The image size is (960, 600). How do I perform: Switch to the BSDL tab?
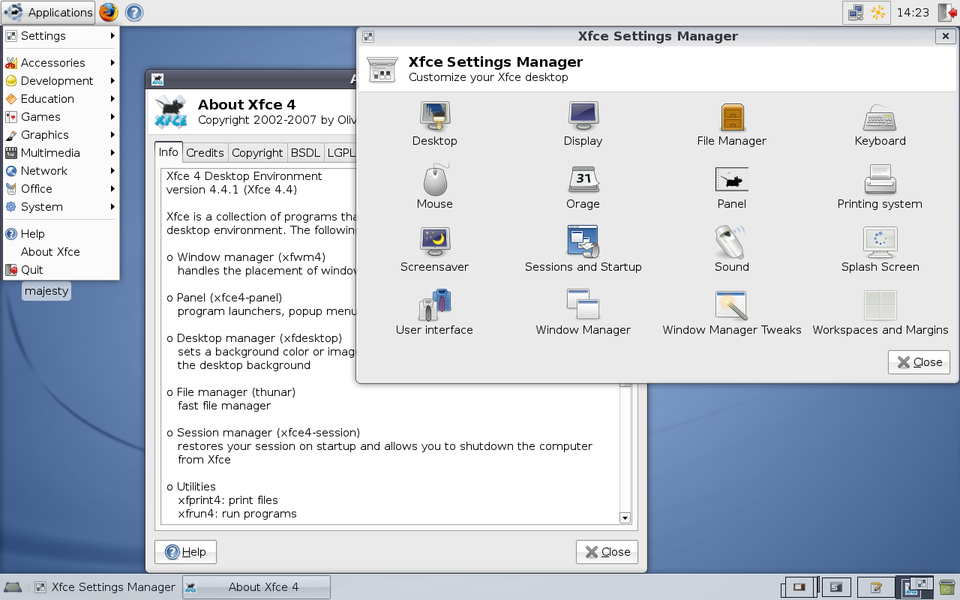point(305,153)
